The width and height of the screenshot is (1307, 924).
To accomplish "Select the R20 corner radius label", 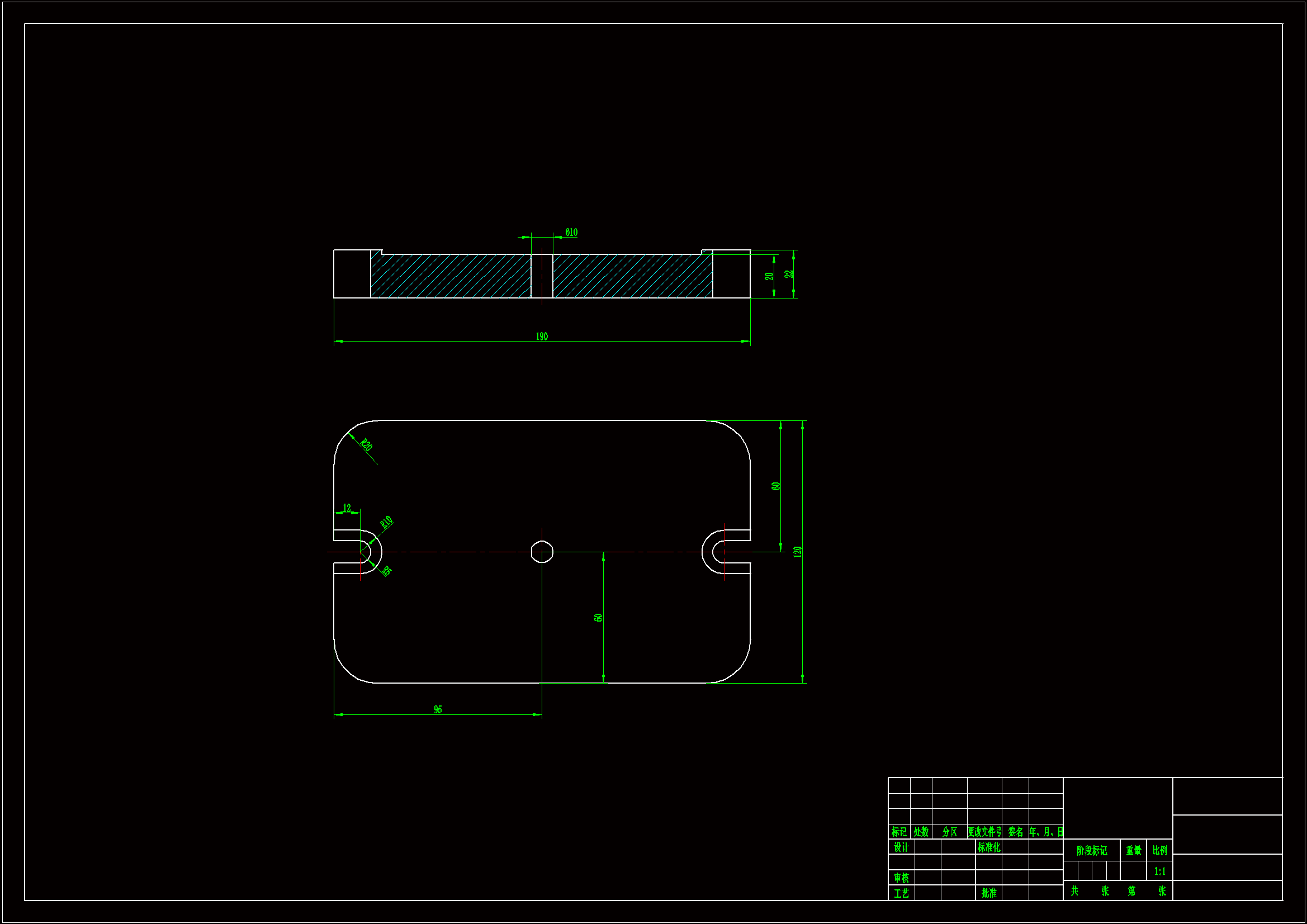I will tap(366, 445).
